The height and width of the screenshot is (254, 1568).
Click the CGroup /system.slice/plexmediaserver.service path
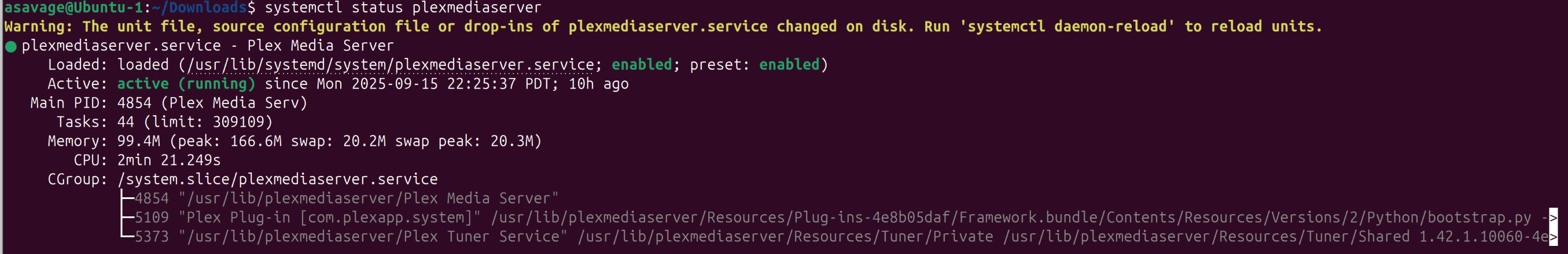coord(277,179)
